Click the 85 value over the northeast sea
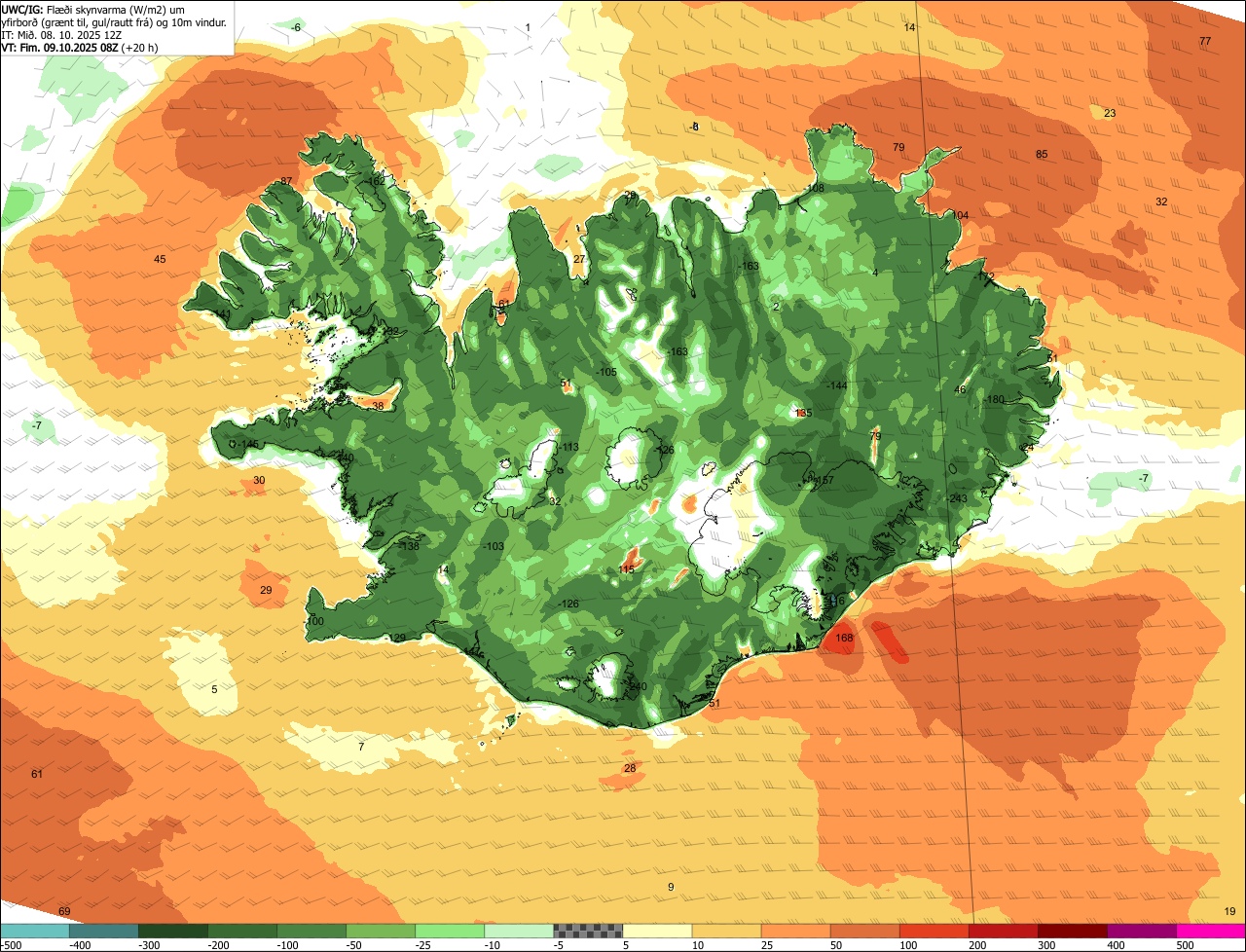This screenshot has height=952, width=1246. click(1042, 155)
